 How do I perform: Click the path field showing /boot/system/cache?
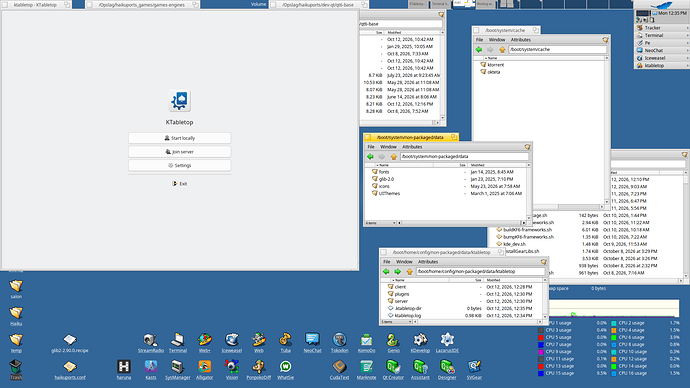(x=558, y=50)
